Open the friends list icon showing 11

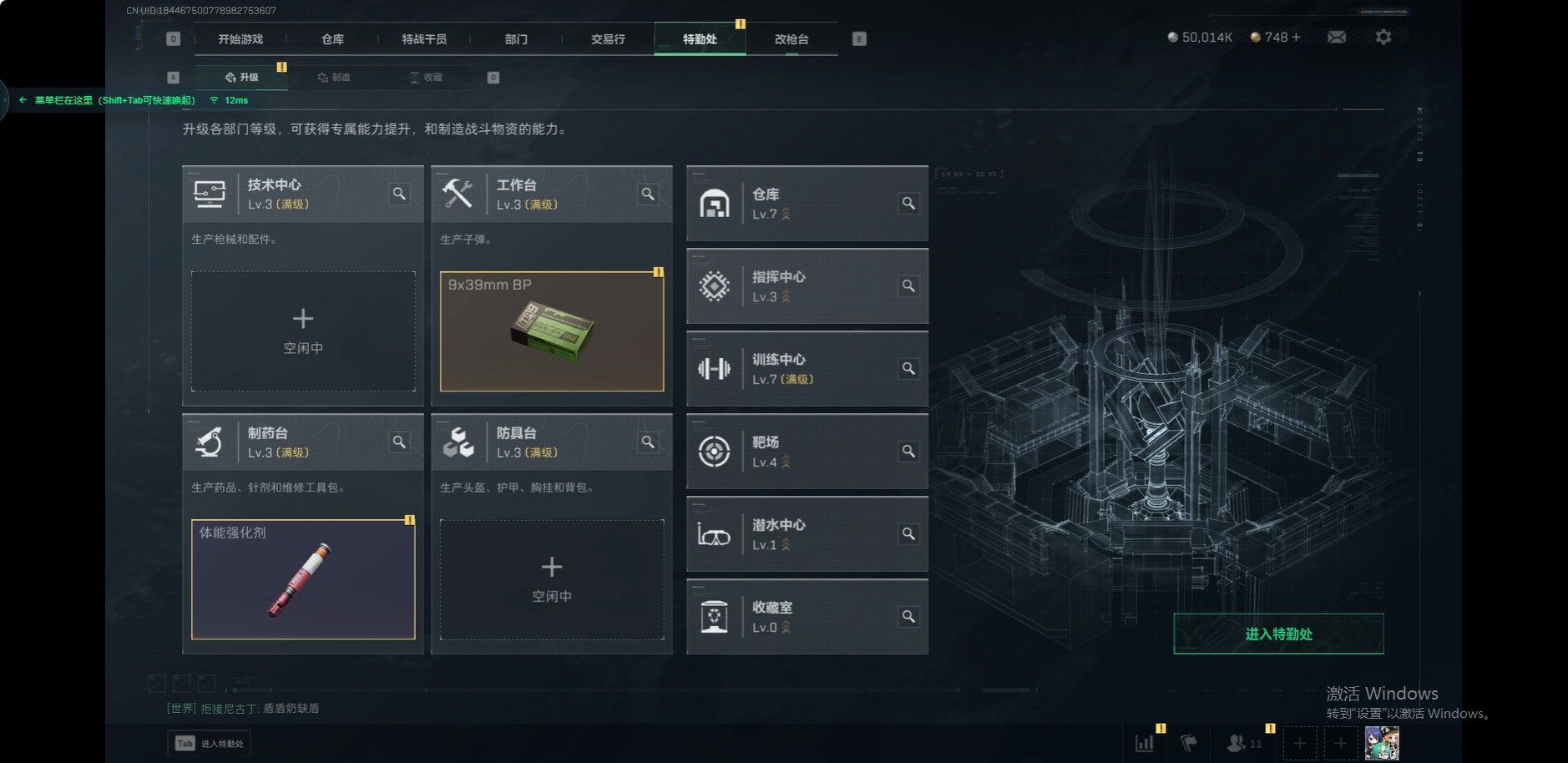(1244, 742)
